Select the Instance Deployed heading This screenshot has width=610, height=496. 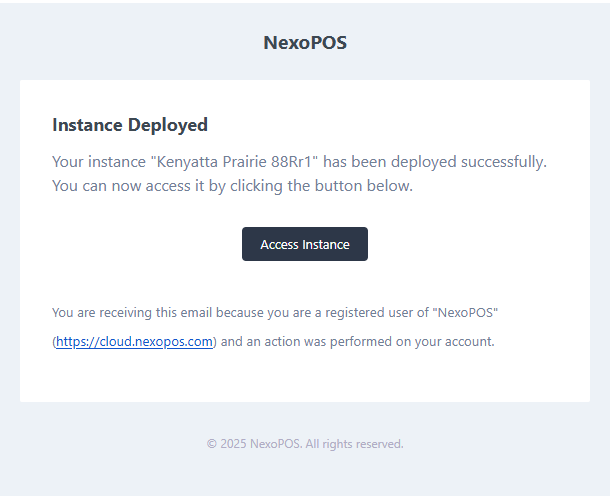coord(130,125)
